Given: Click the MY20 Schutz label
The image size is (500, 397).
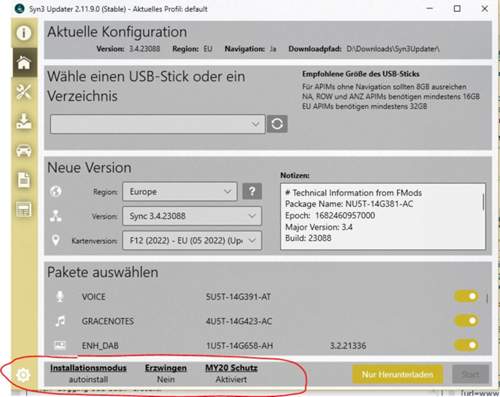Looking at the screenshot, I should click(231, 368).
